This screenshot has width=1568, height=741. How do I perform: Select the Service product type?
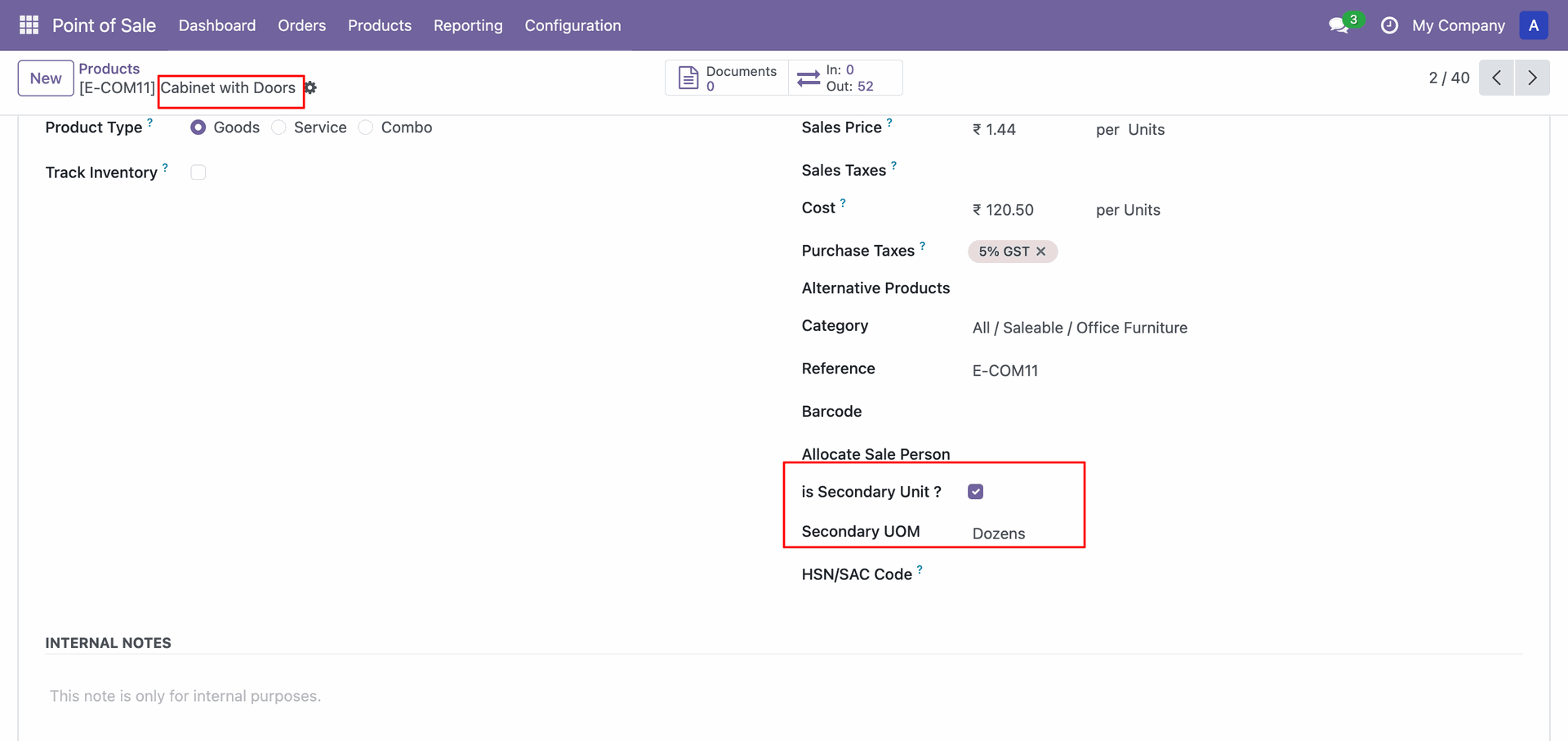279,127
